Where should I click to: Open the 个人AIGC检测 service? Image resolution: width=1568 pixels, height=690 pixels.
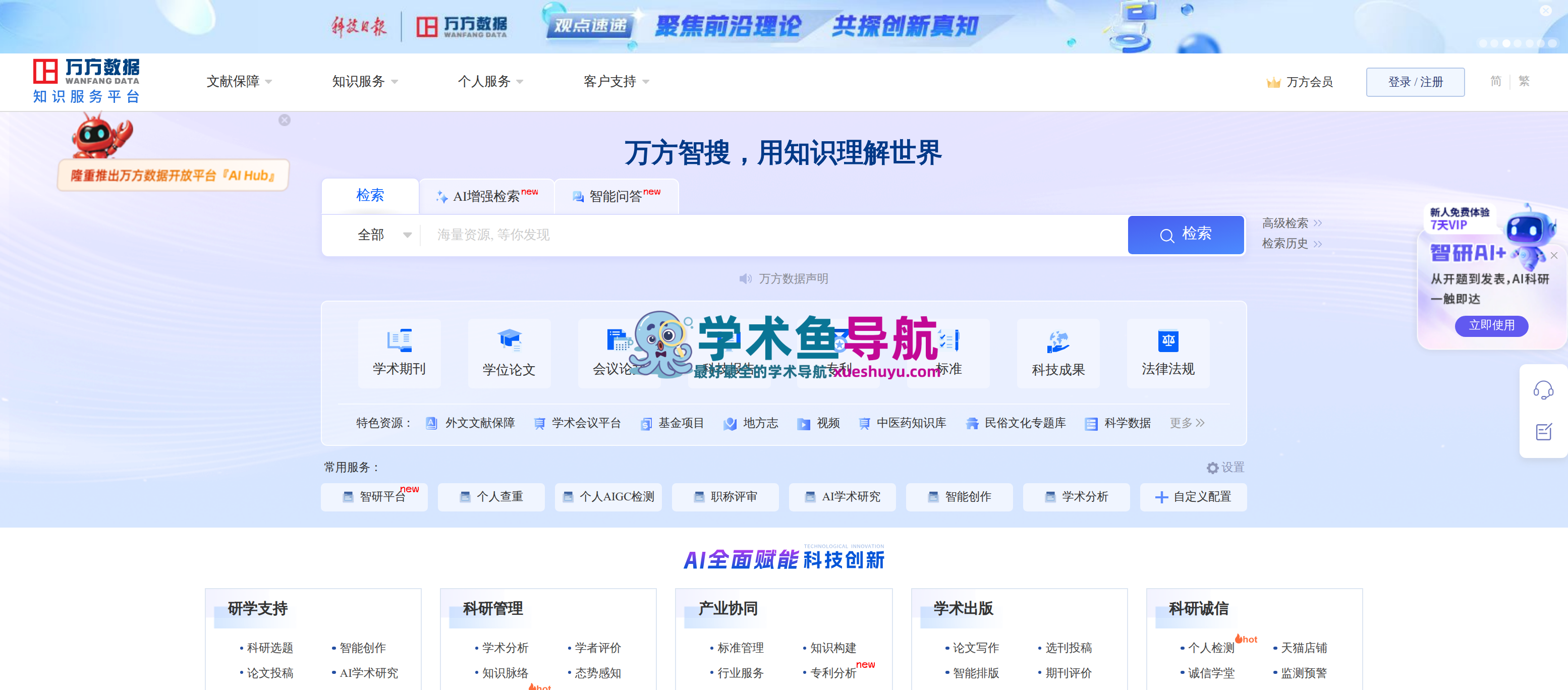click(x=608, y=497)
